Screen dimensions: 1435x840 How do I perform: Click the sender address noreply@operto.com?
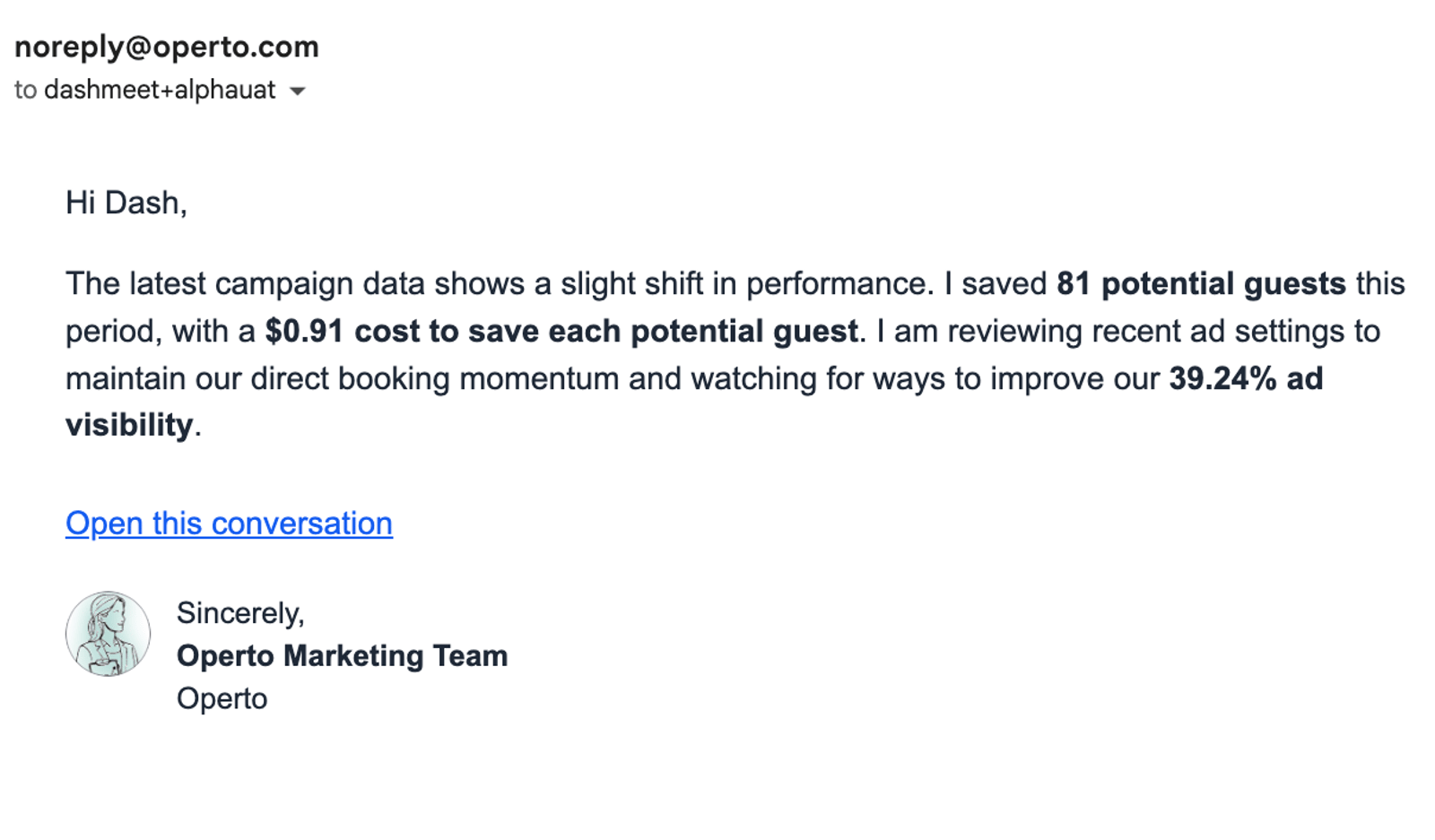click(167, 47)
